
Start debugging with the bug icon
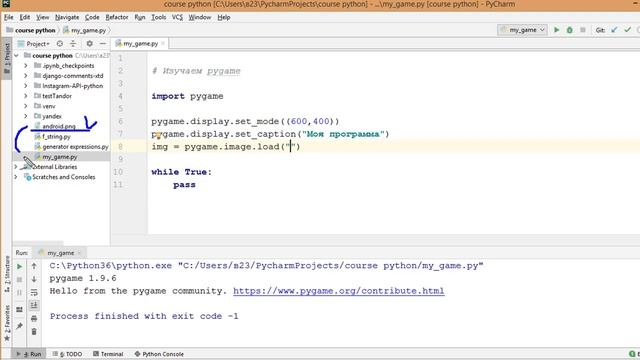click(x=569, y=30)
